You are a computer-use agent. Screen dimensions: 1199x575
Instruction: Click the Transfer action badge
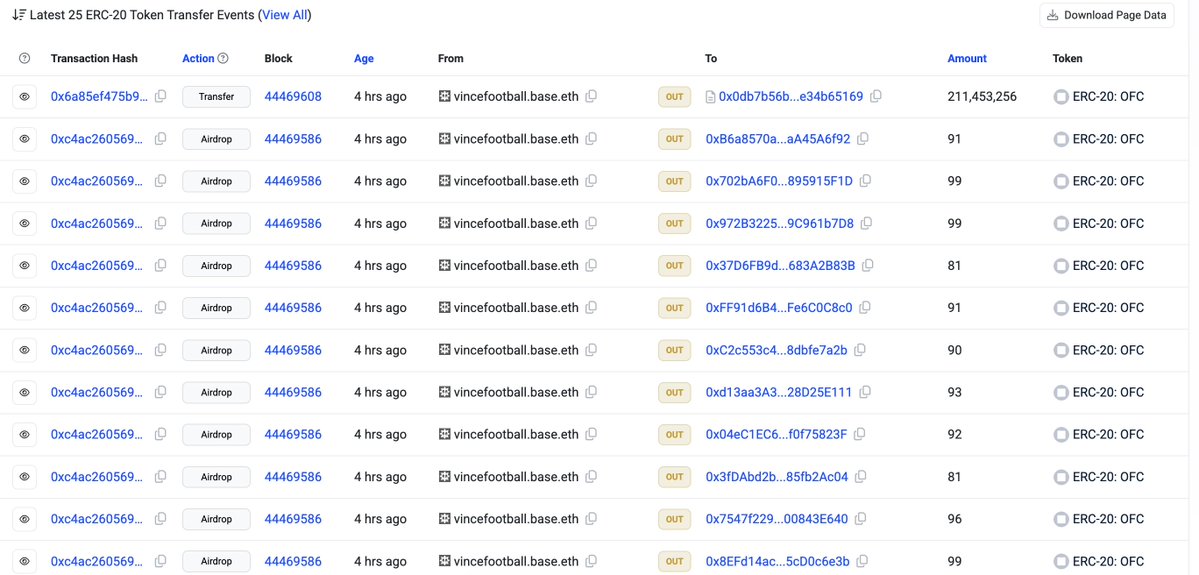click(216, 97)
